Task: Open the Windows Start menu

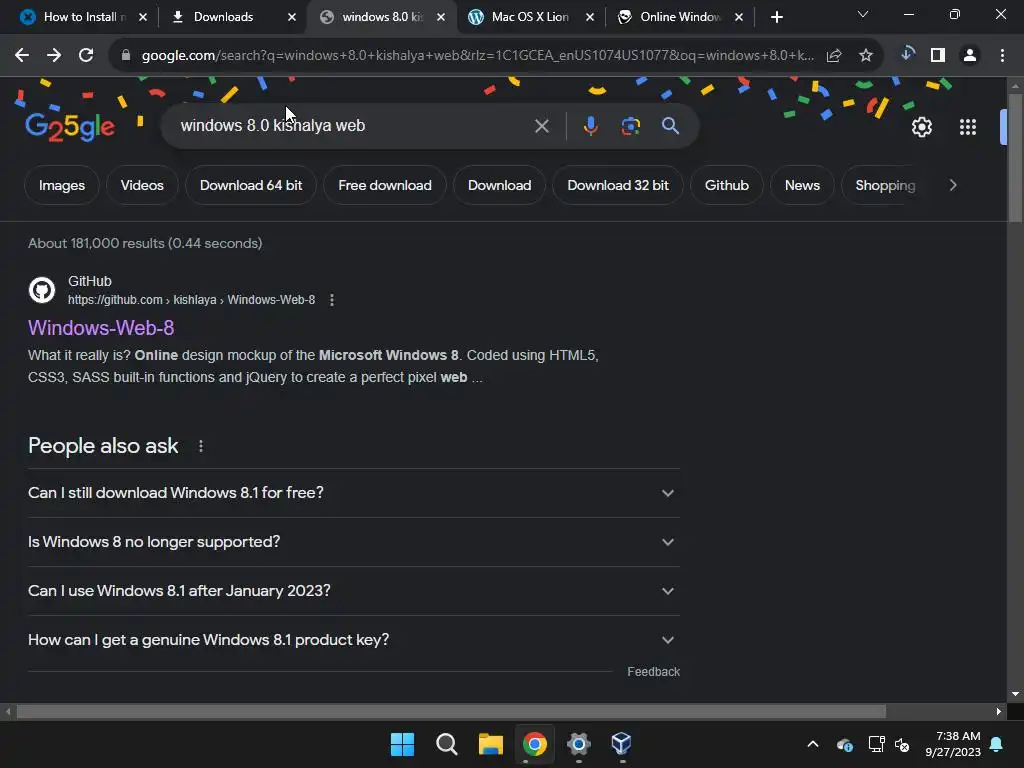Action: [x=402, y=744]
